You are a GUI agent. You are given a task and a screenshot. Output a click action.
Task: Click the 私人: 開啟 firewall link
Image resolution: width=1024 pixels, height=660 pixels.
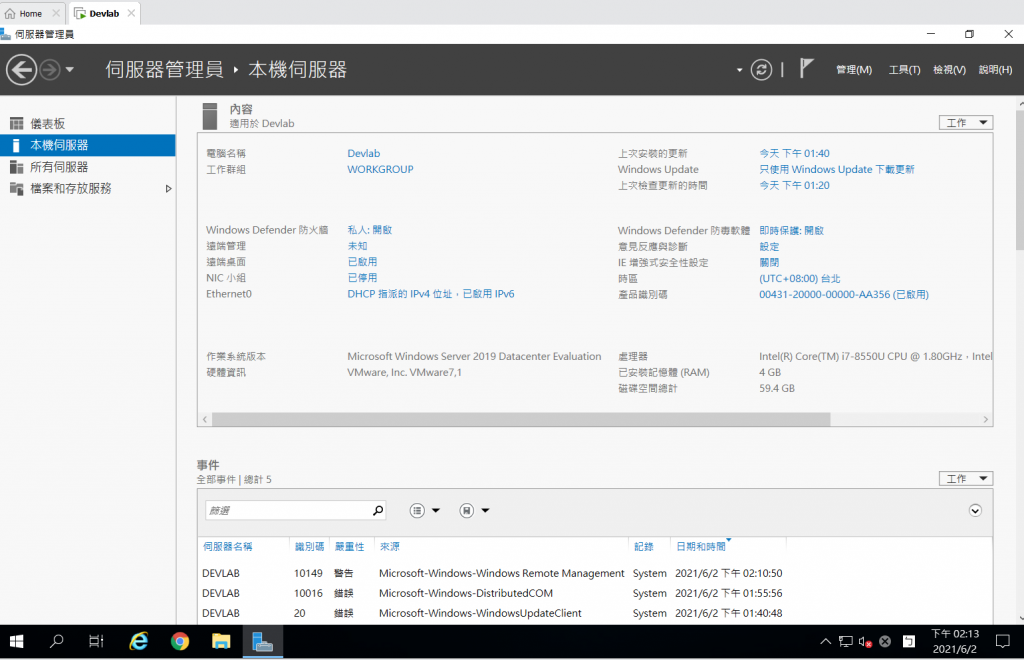coord(370,230)
